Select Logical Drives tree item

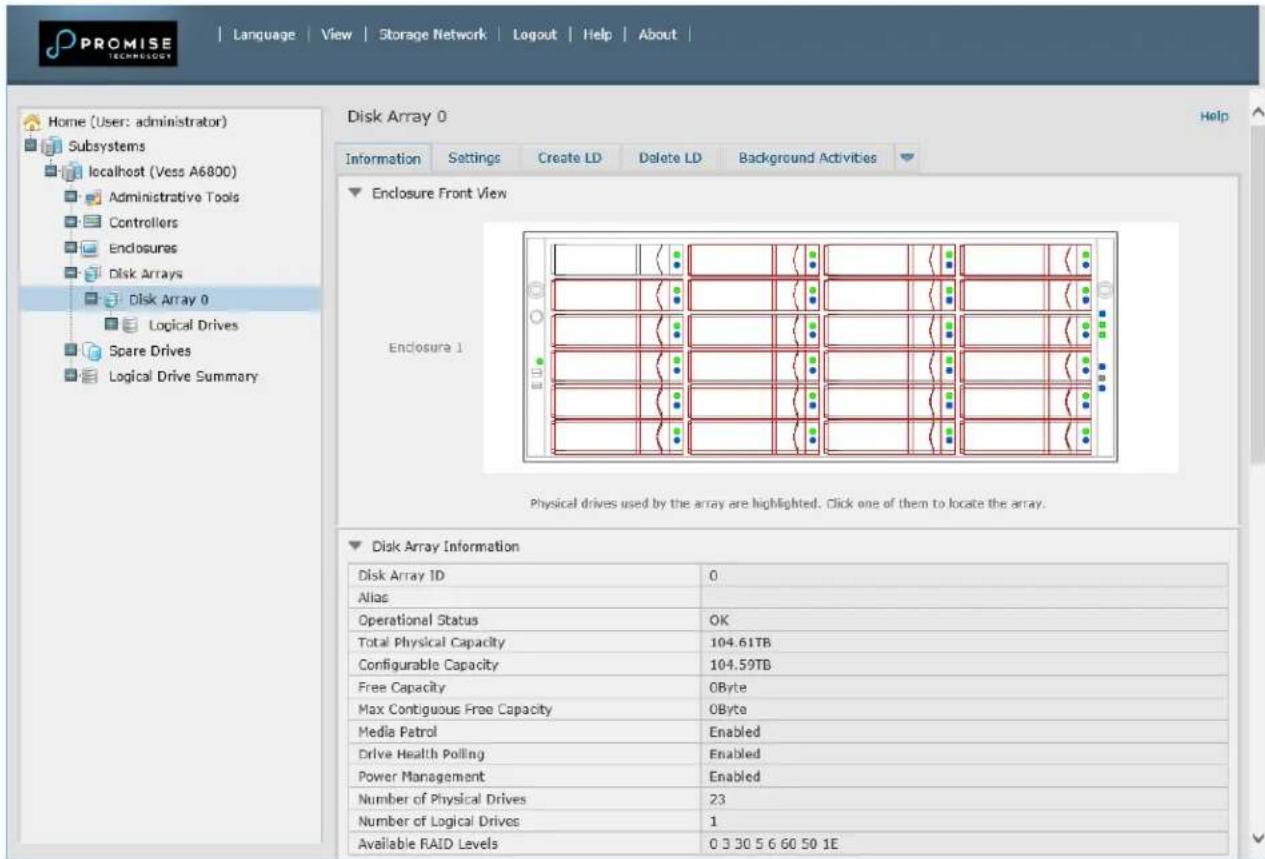point(193,325)
